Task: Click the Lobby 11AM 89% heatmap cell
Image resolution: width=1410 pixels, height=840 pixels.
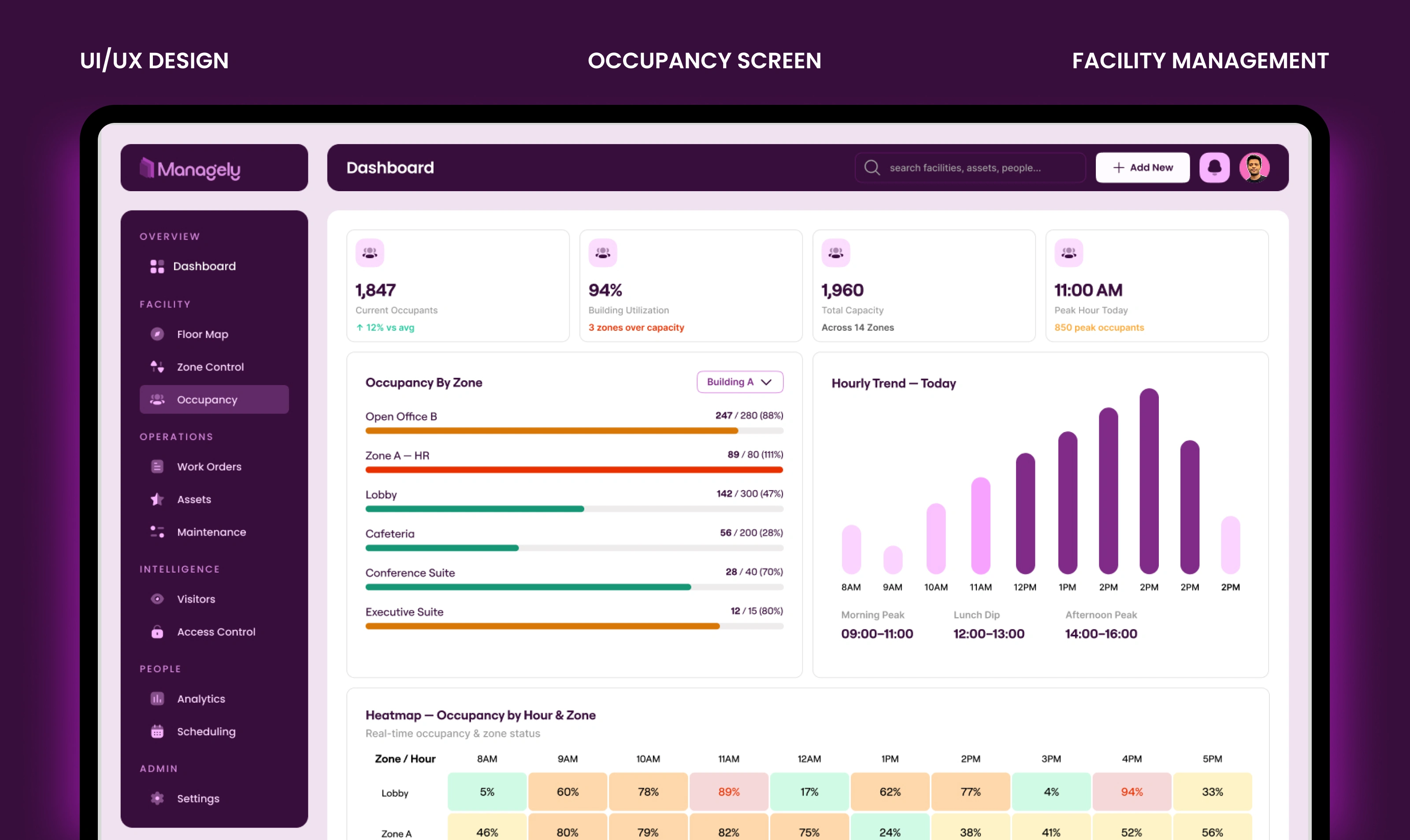Action: tap(728, 792)
